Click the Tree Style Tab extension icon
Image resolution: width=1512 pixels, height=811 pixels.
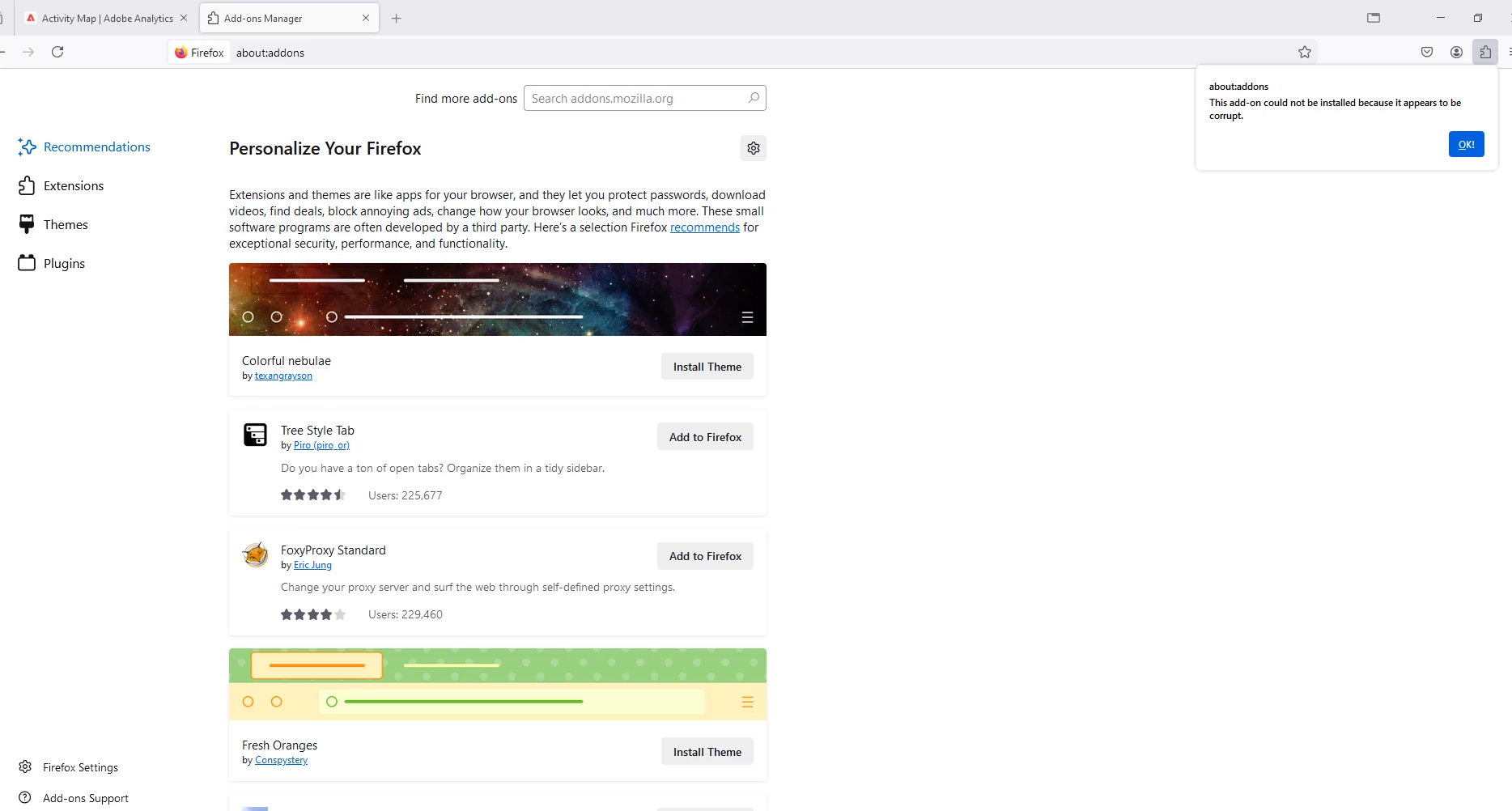[255, 435]
